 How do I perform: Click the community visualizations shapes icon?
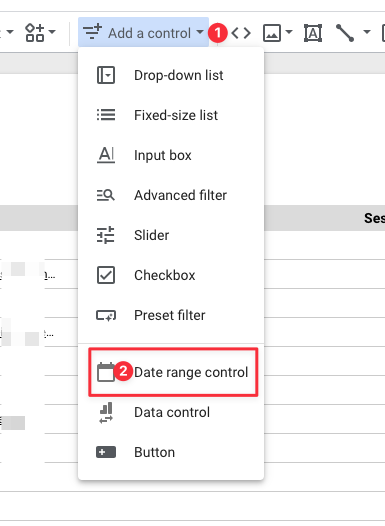(35, 33)
